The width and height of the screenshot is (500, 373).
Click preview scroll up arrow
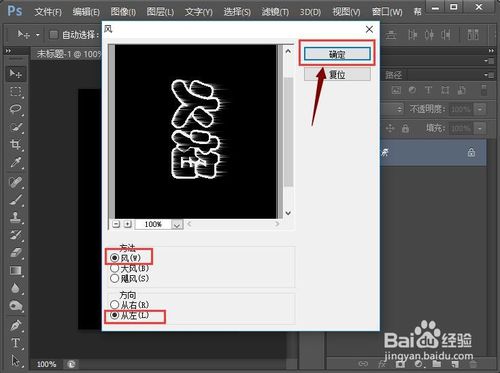tap(288, 51)
